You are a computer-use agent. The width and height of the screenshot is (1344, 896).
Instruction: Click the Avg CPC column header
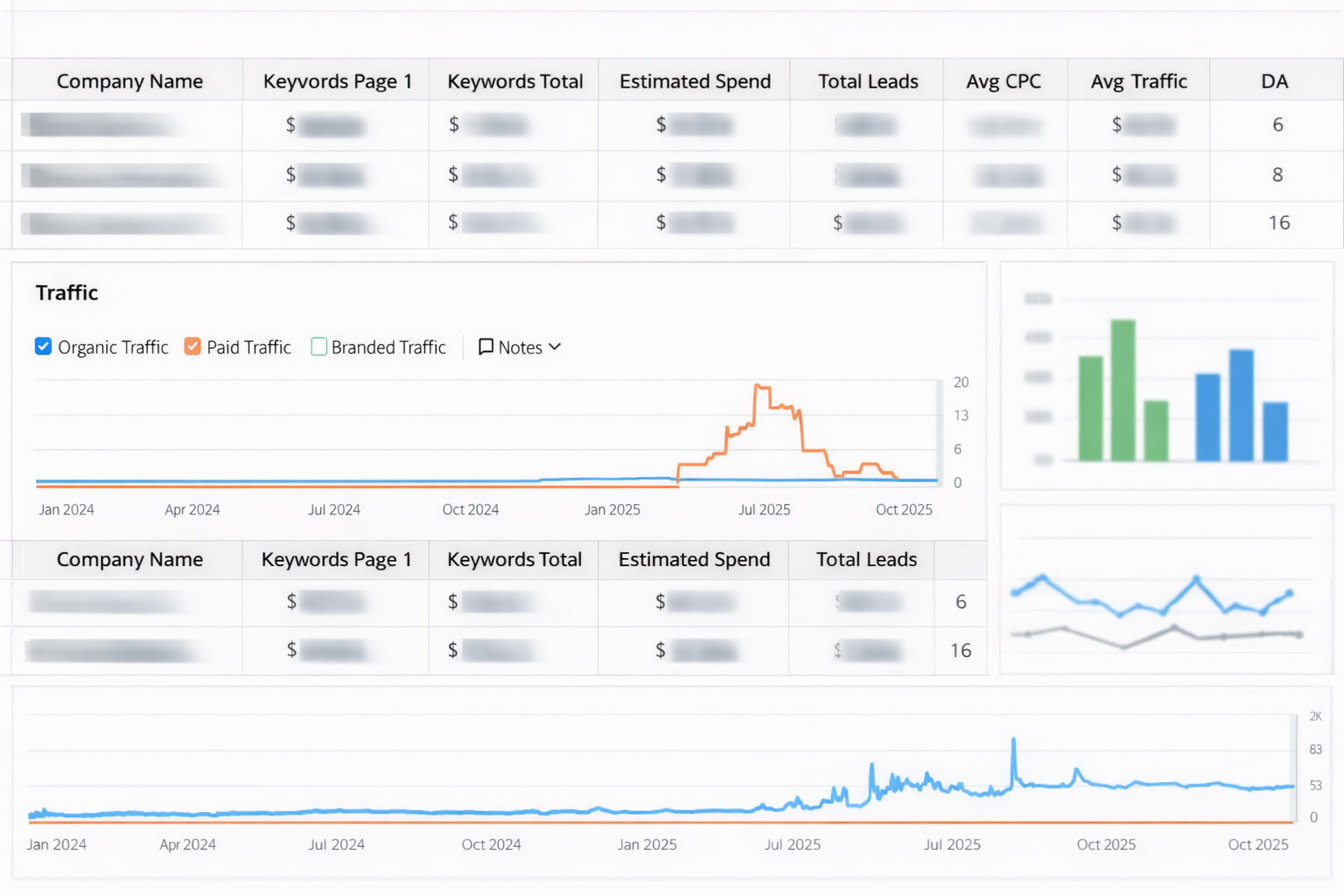[1003, 81]
